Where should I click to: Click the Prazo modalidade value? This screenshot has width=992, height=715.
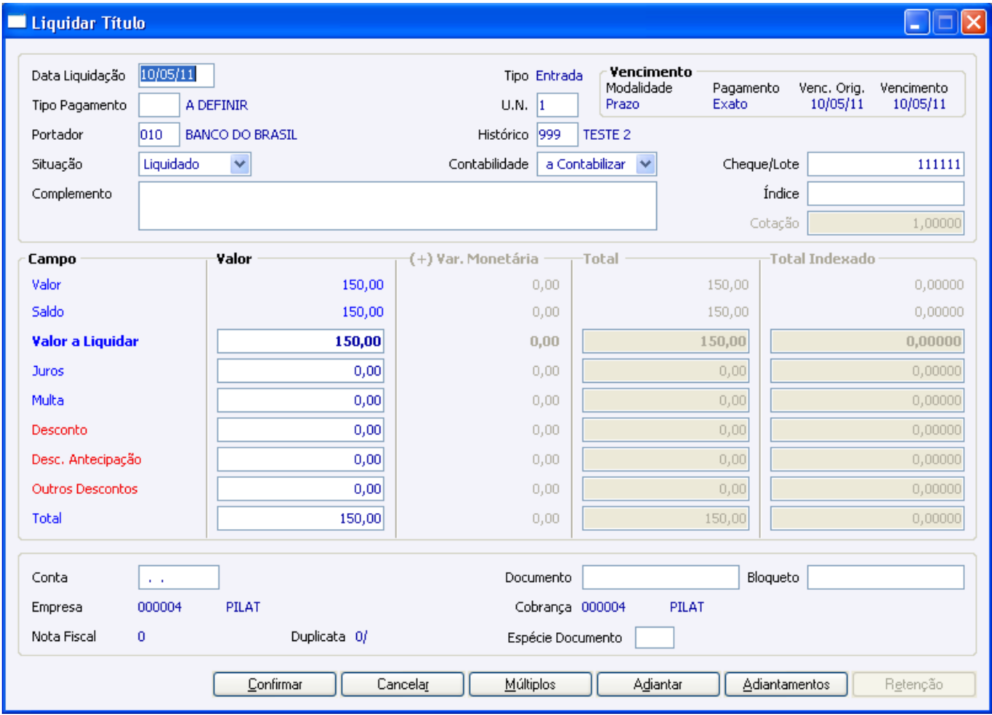click(x=623, y=104)
